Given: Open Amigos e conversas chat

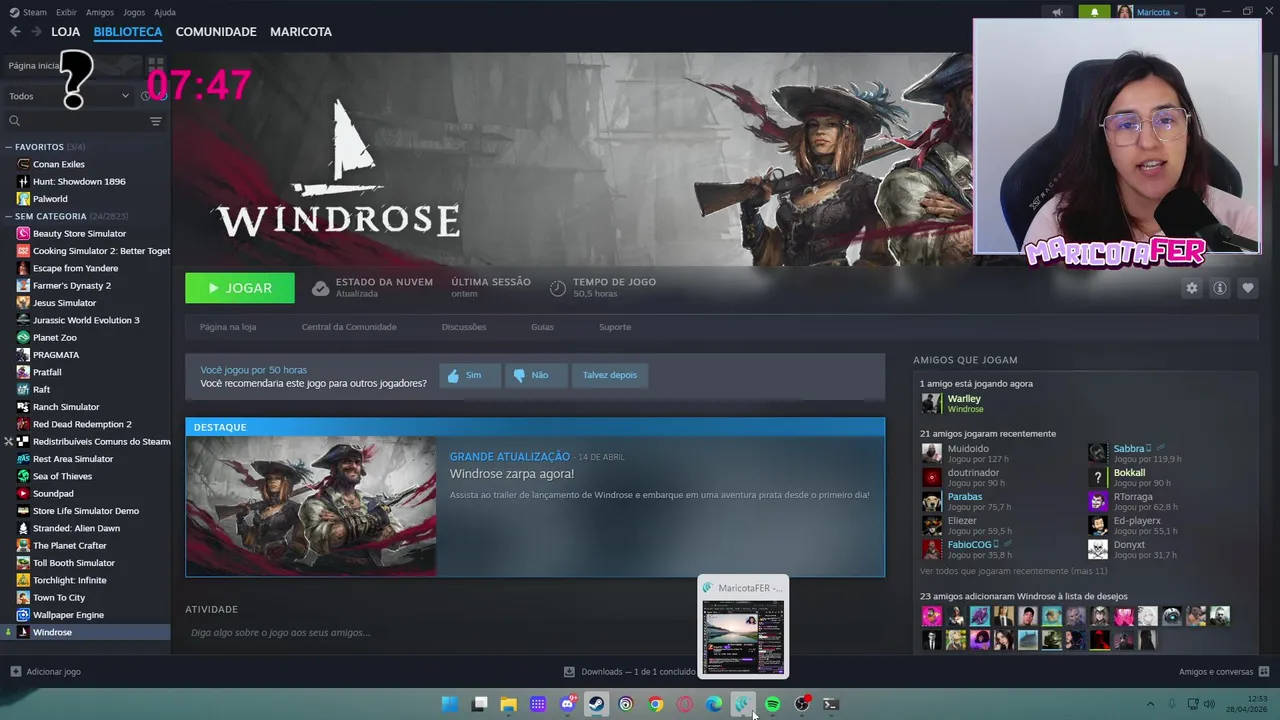Looking at the screenshot, I should [x=1224, y=672].
